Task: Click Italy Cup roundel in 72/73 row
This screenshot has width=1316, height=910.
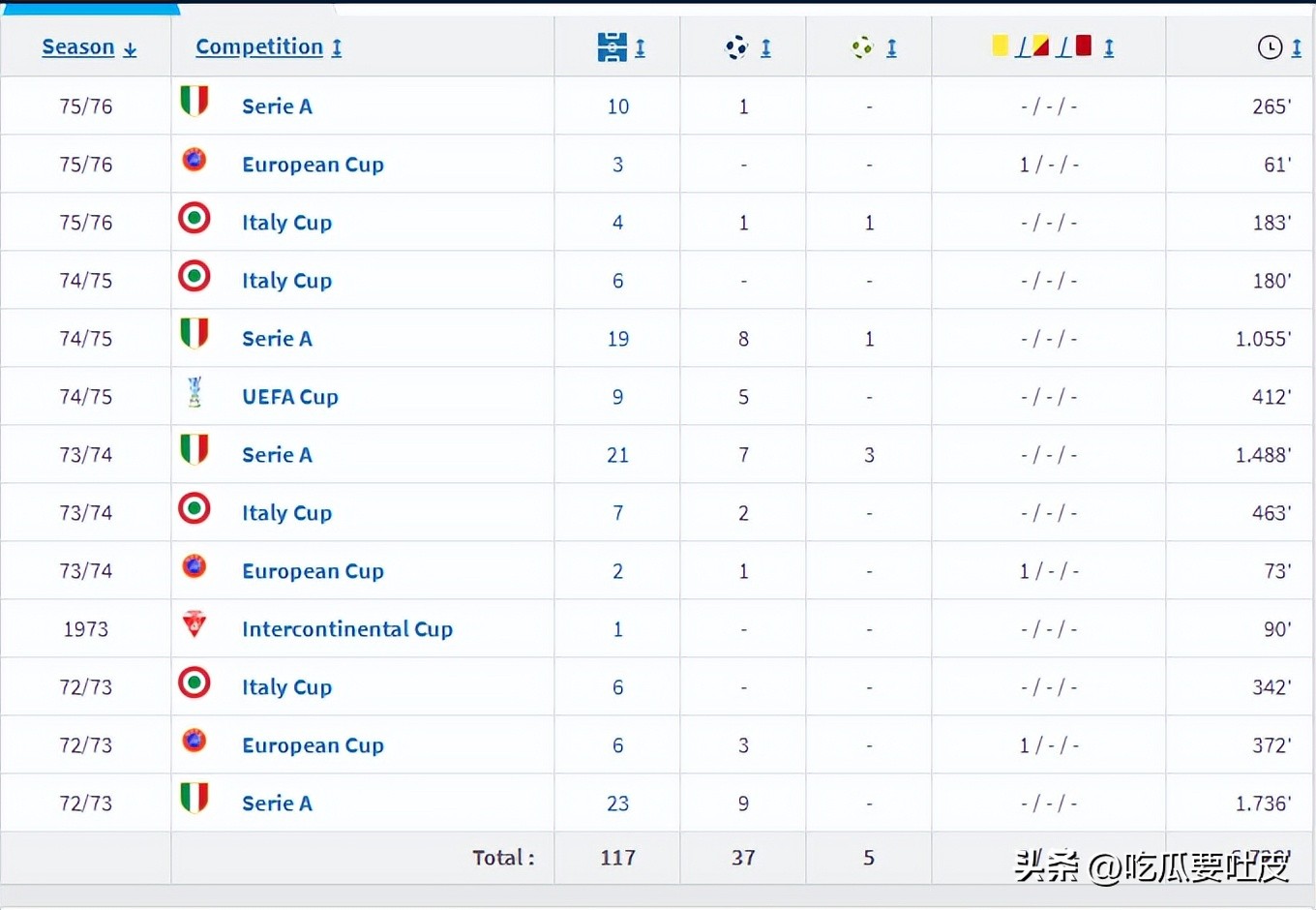Action: point(194,682)
